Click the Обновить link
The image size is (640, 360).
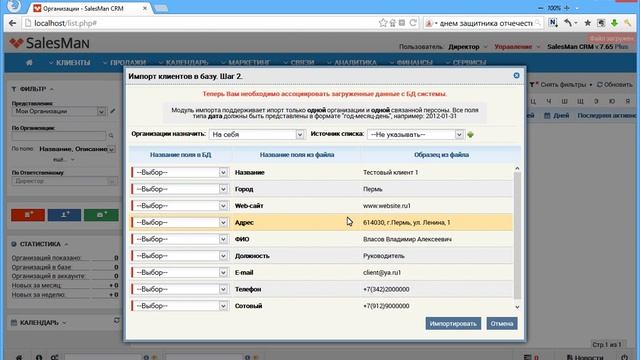coord(615,84)
